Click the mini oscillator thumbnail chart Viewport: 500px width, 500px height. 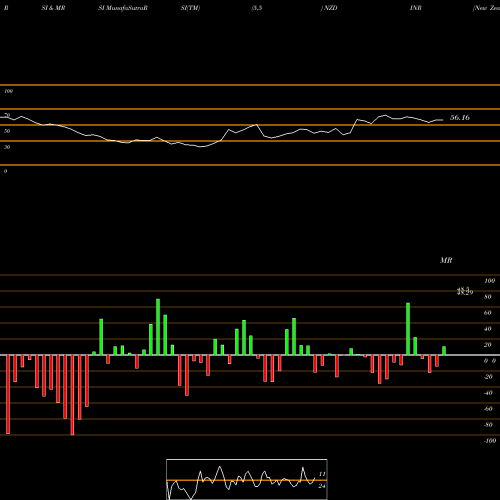click(x=247, y=479)
